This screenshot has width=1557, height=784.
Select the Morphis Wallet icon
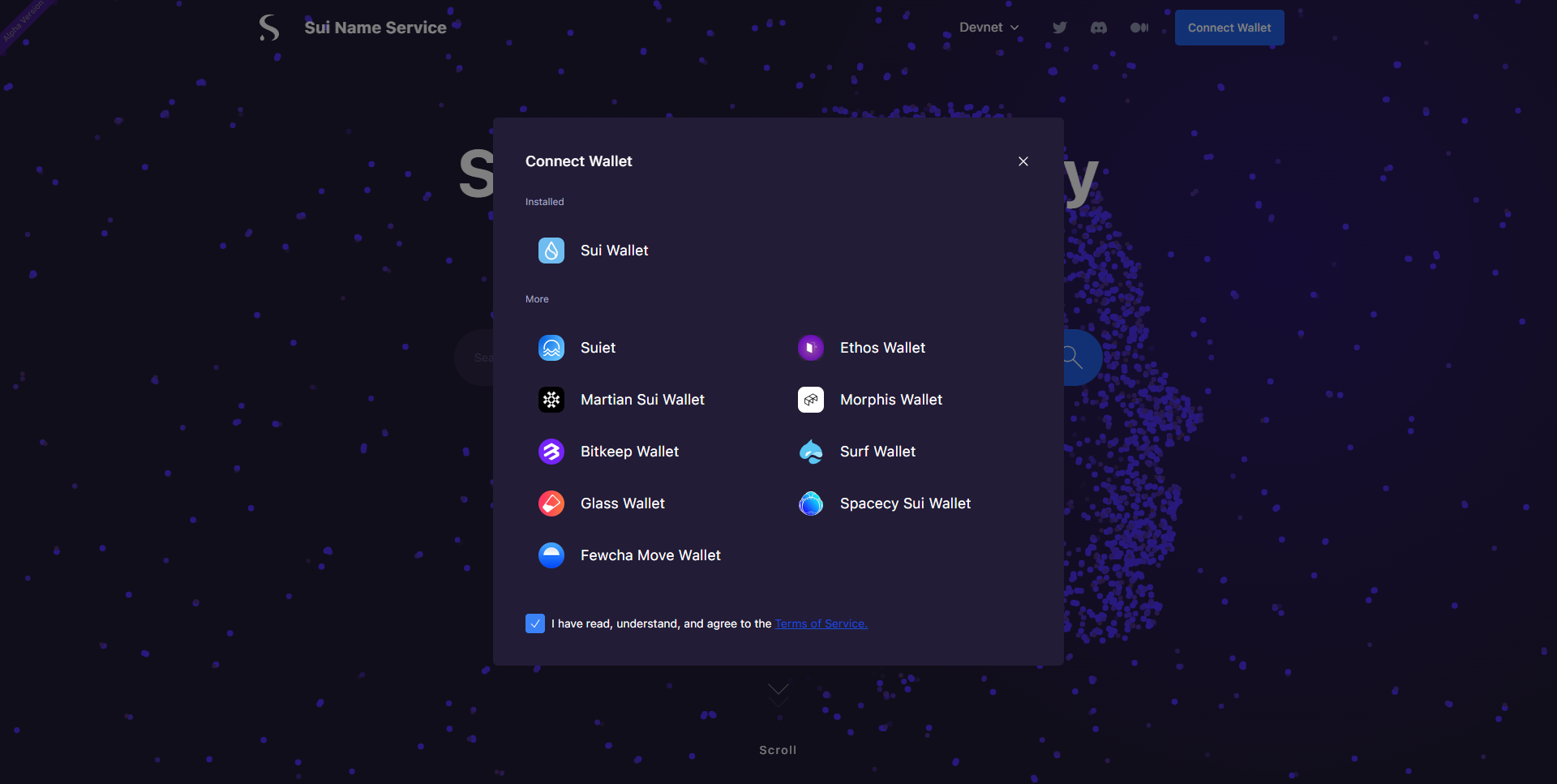pos(811,400)
